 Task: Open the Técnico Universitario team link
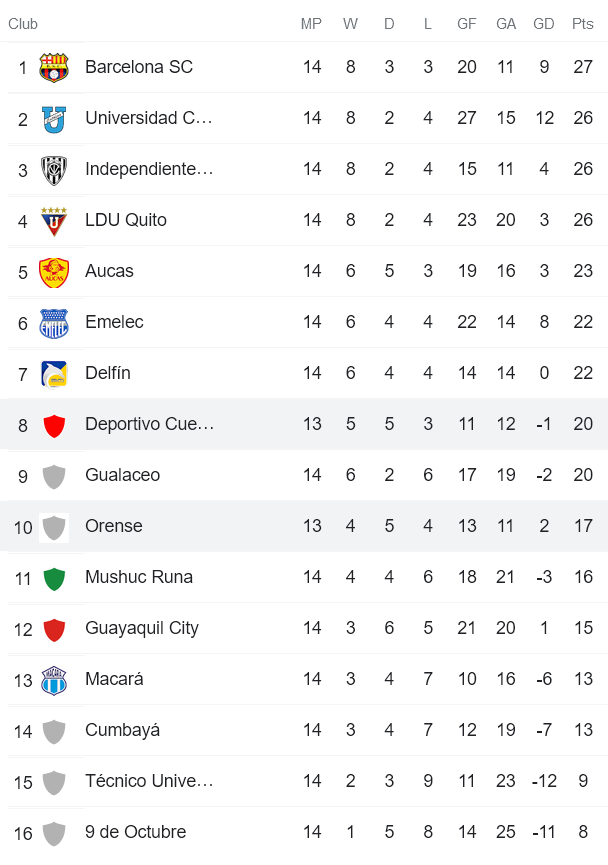(x=148, y=781)
